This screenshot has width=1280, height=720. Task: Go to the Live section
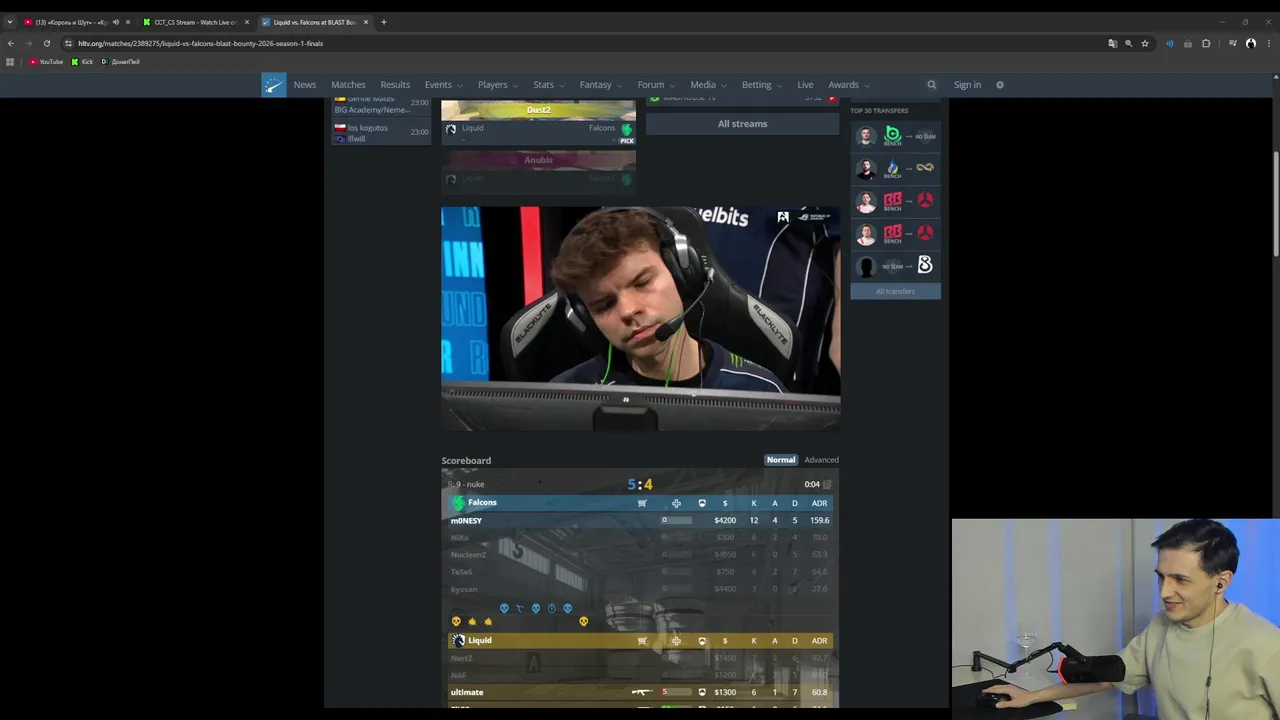tap(805, 85)
